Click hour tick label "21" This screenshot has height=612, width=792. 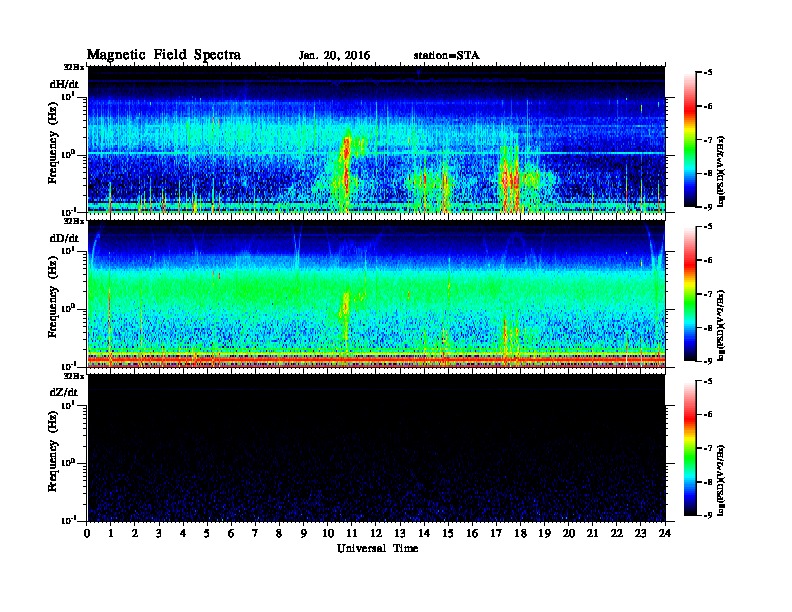592,533
